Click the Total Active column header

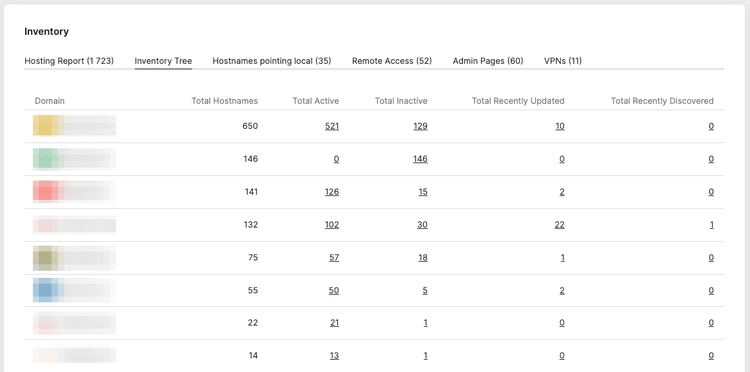click(316, 101)
